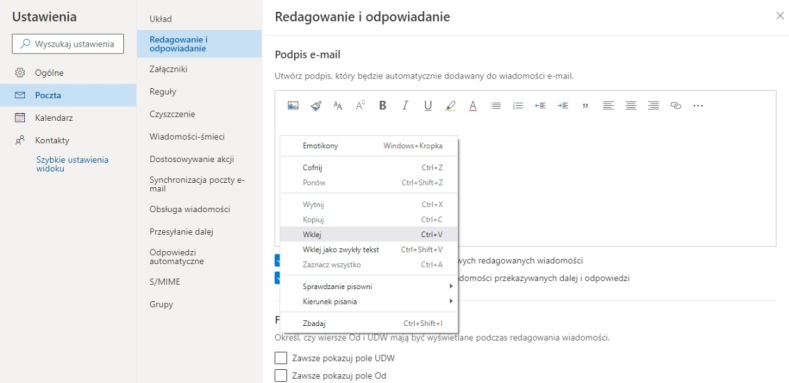Click the insert picture icon in signature toolbar
The width and height of the screenshot is (789, 383).
tap(293, 106)
